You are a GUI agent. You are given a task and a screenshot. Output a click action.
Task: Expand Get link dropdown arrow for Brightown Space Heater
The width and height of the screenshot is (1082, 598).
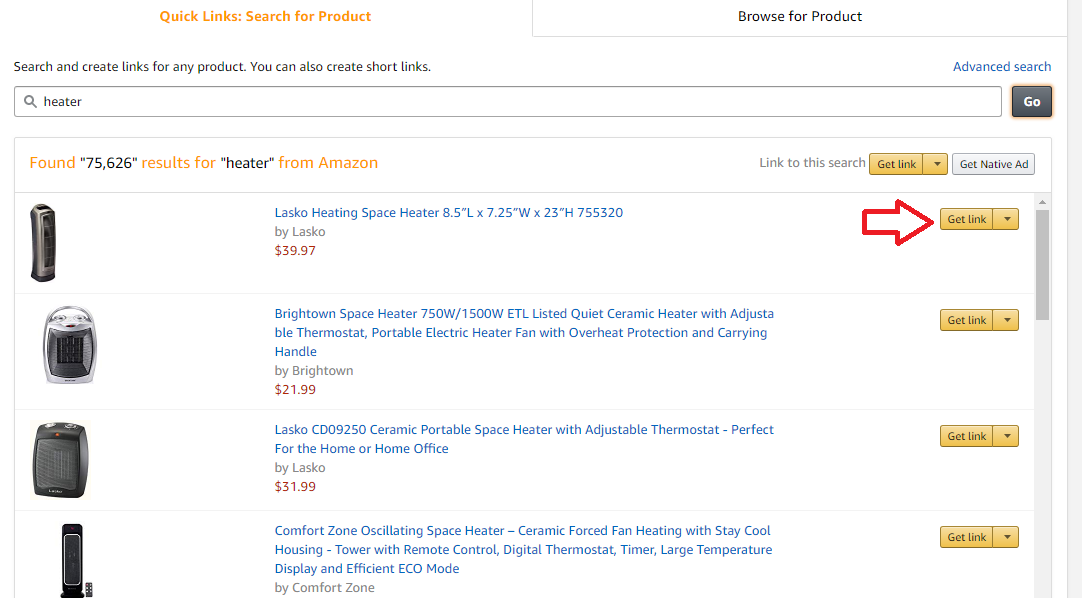coord(1007,320)
